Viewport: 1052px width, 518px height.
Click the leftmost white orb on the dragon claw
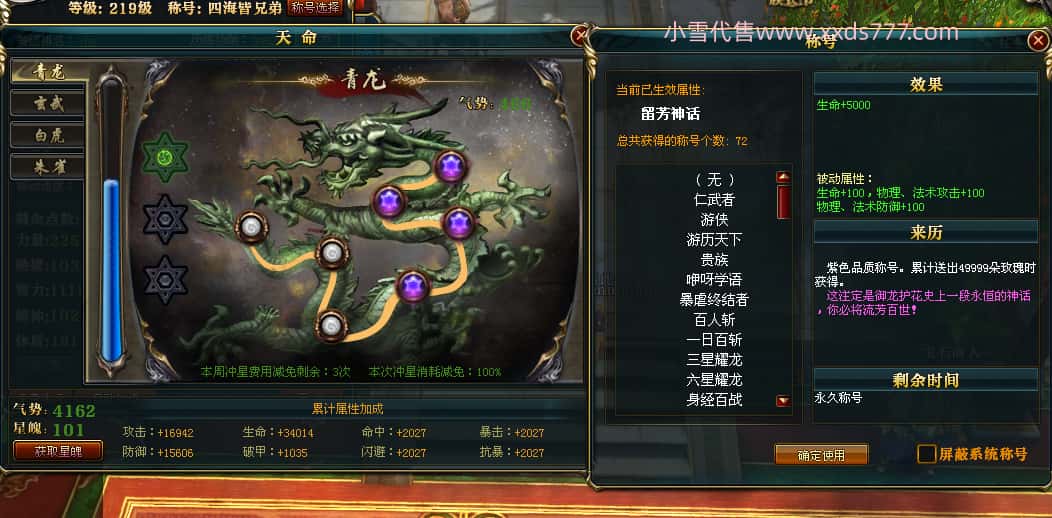coord(252,227)
